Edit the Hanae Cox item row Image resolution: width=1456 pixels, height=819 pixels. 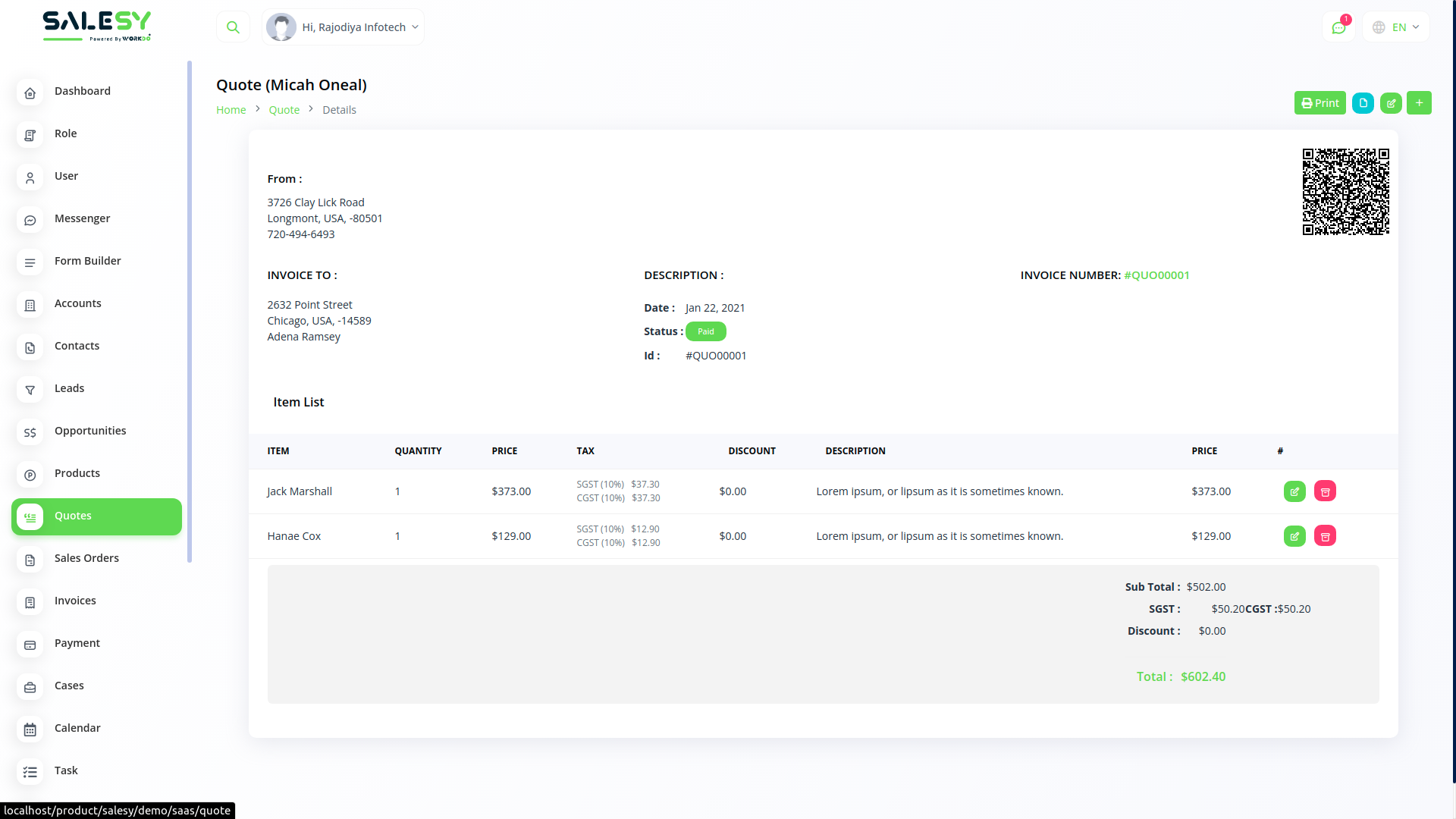[1294, 536]
